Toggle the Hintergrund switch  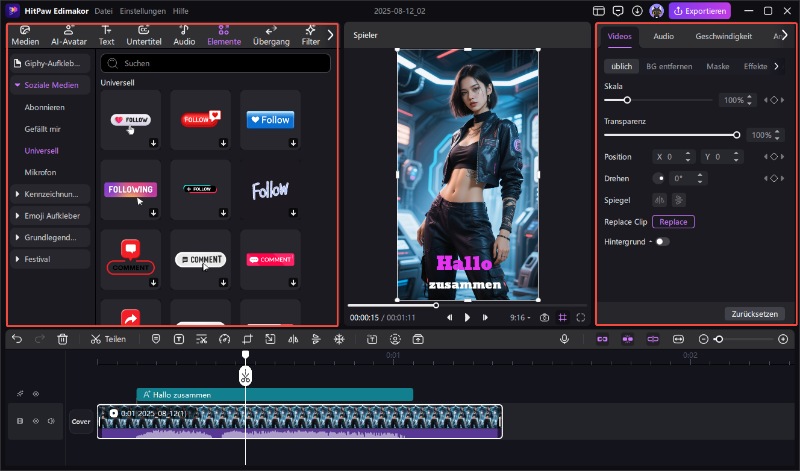(x=662, y=241)
